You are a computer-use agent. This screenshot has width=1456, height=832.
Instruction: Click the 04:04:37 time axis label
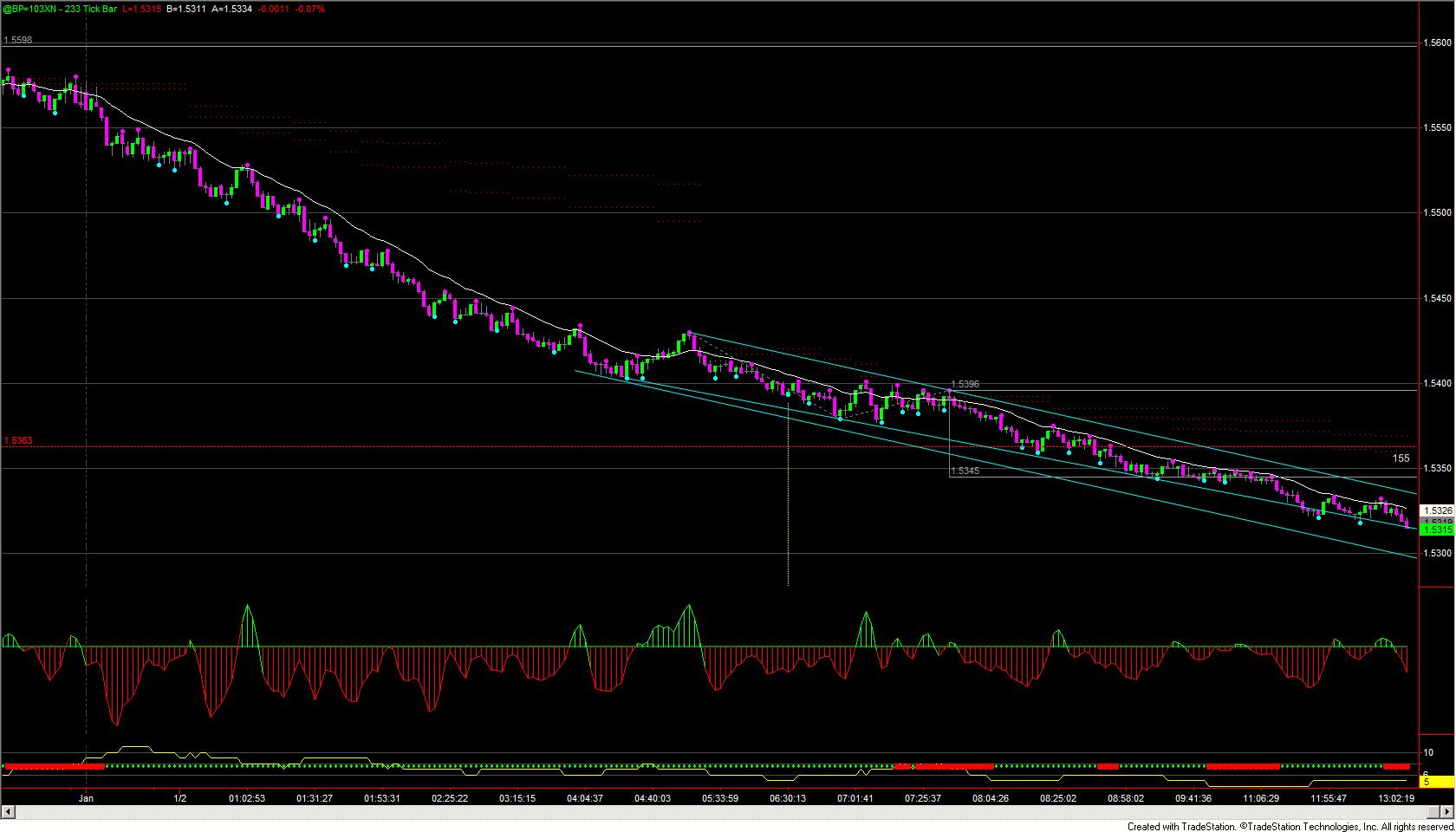coord(585,798)
